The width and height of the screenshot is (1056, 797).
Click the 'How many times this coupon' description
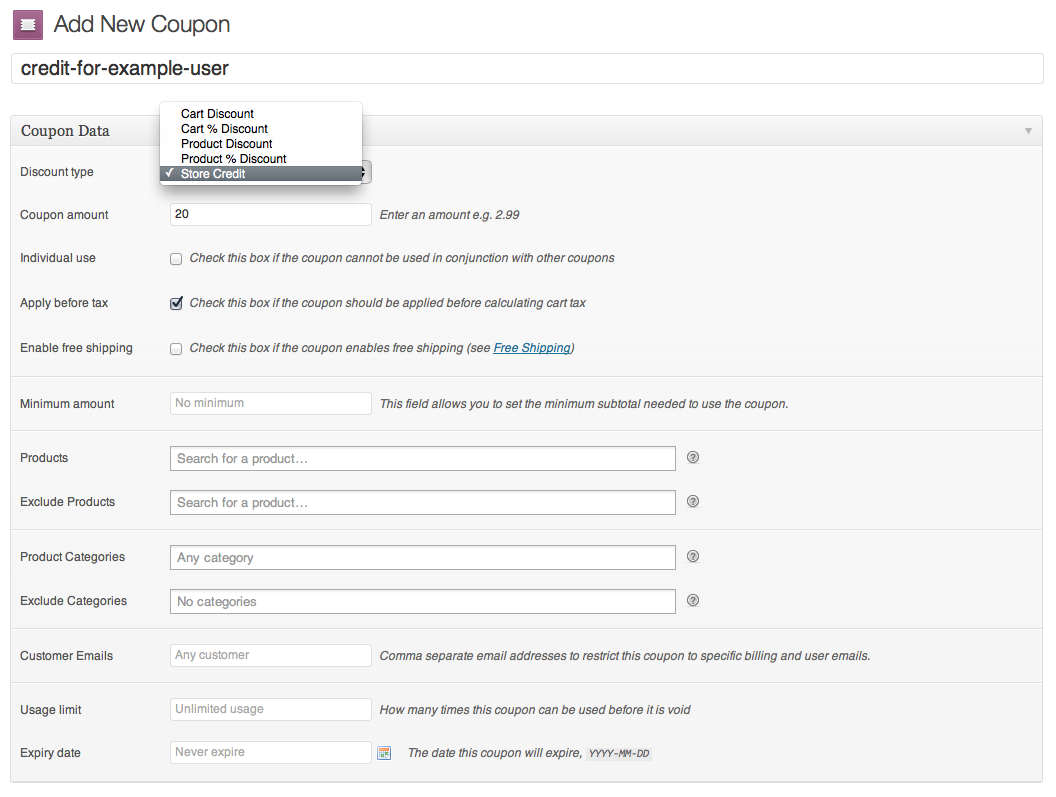click(x=535, y=709)
